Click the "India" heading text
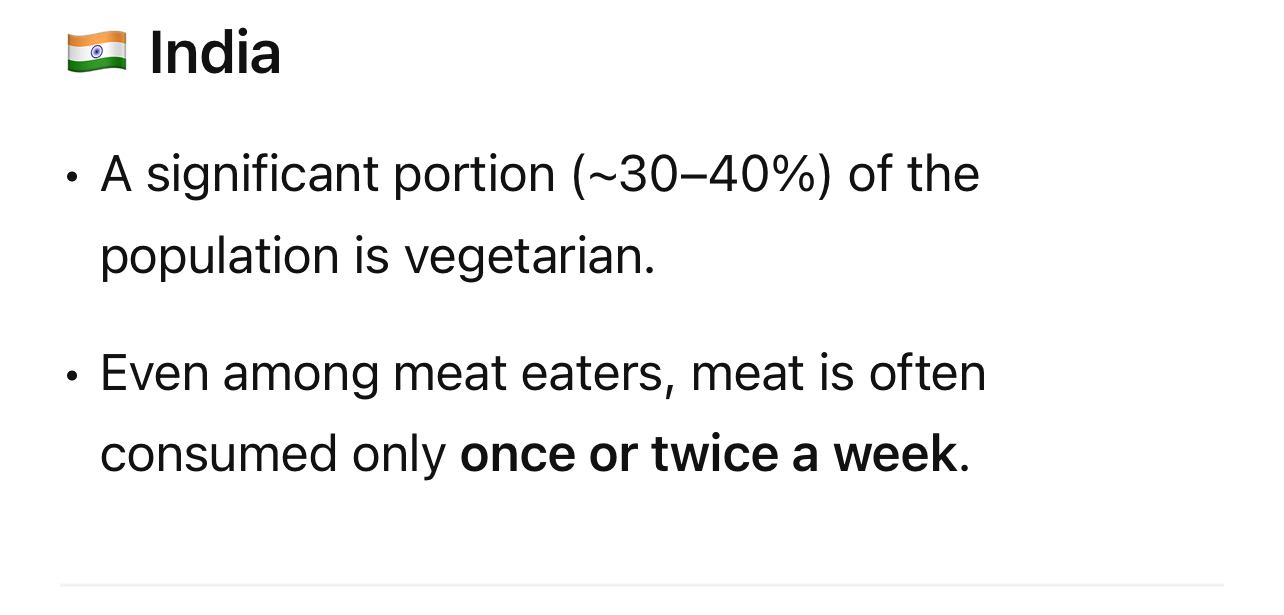The image size is (1284, 615). pos(214,53)
